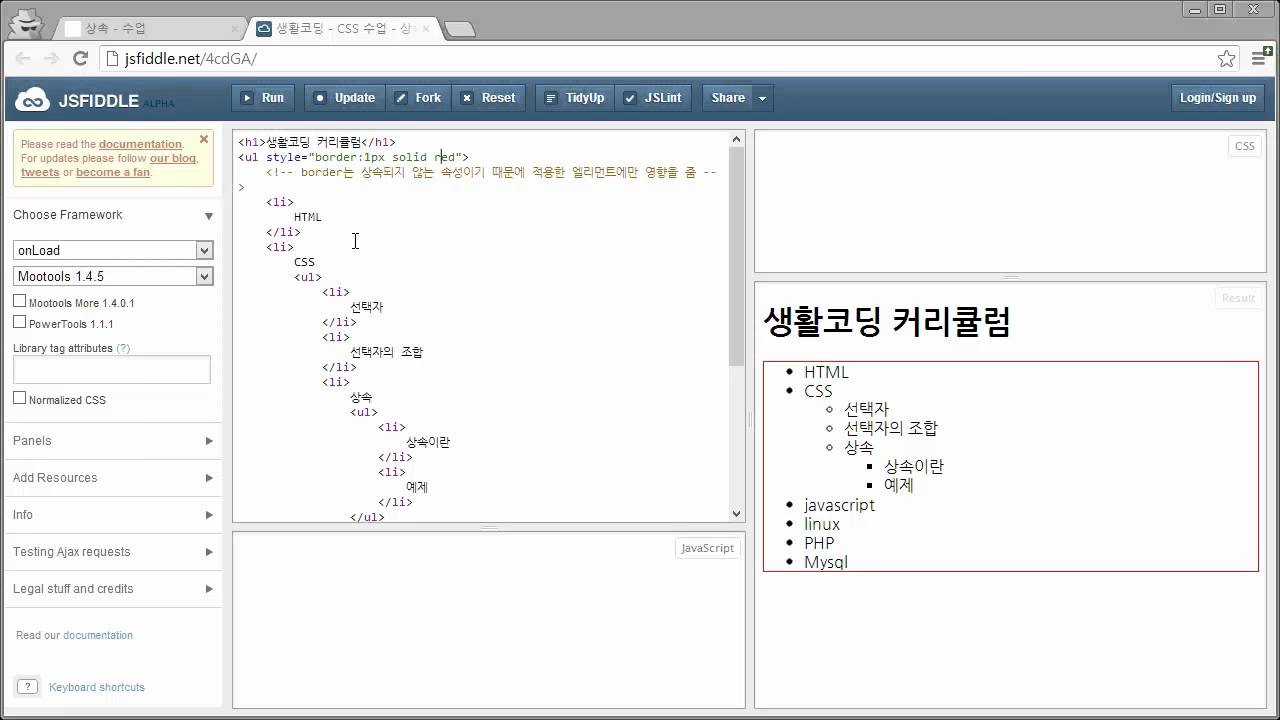Toggle the Normalized CSS checkbox
This screenshot has width=1280, height=720.
point(19,398)
